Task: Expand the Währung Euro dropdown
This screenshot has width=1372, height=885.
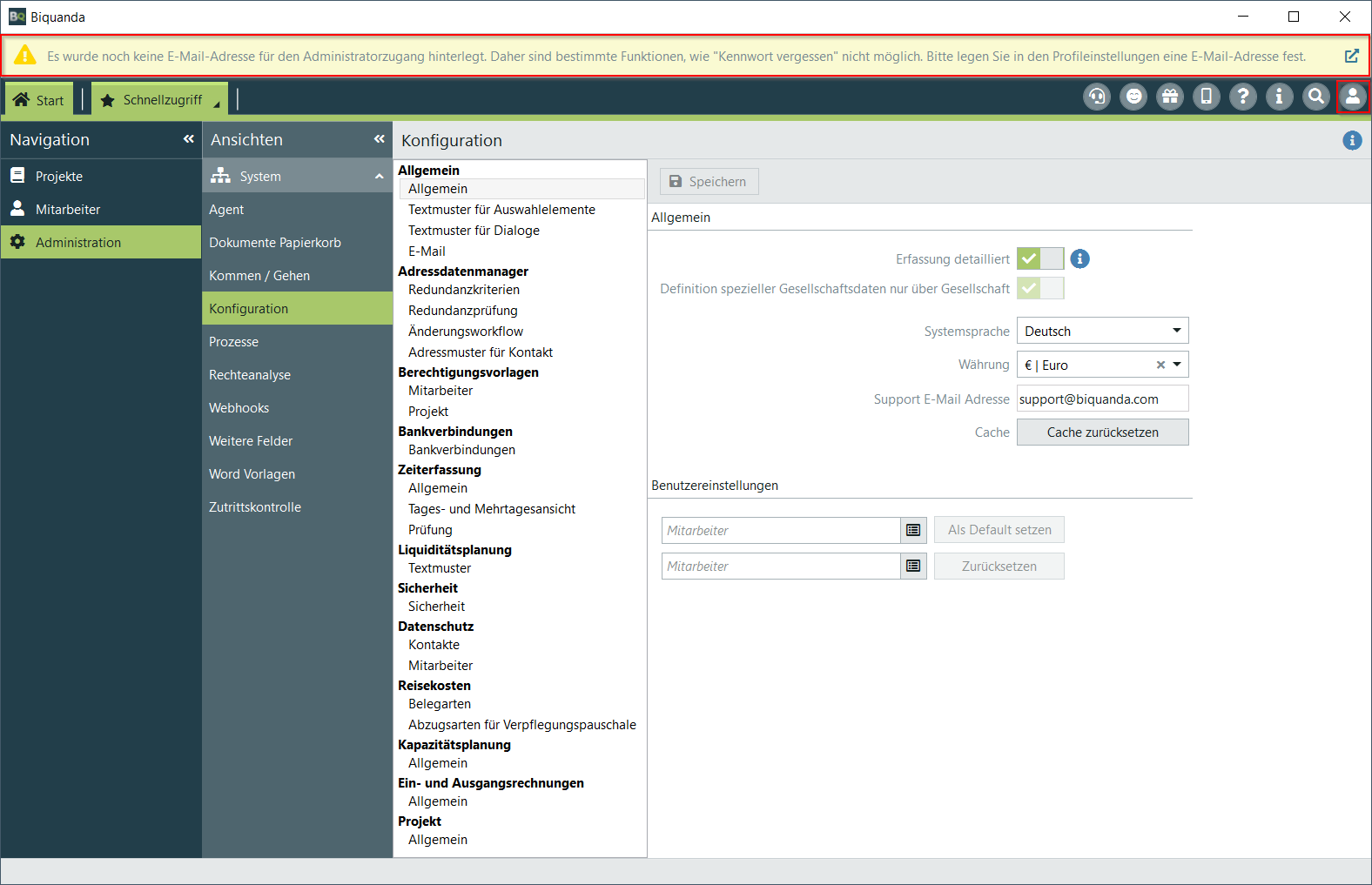Action: click(x=1177, y=365)
